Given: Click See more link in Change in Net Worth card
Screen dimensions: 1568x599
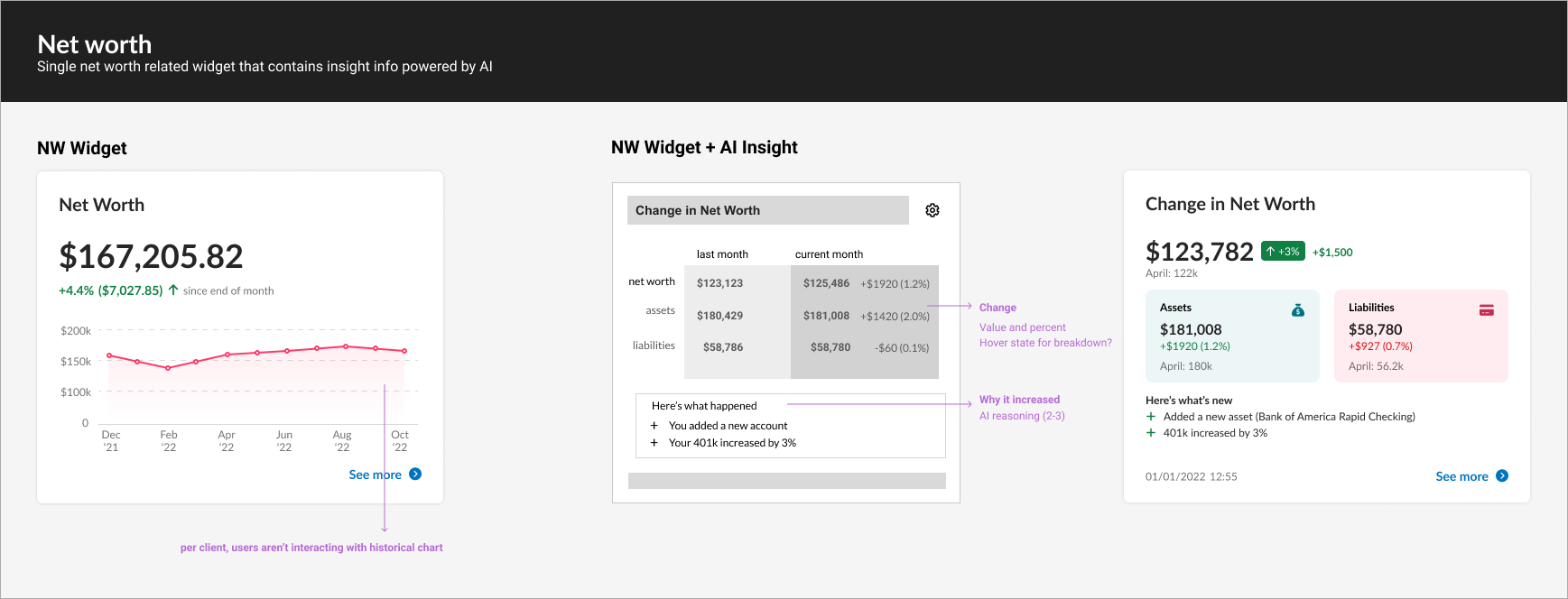Looking at the screenshot, I should (1462, 476).
